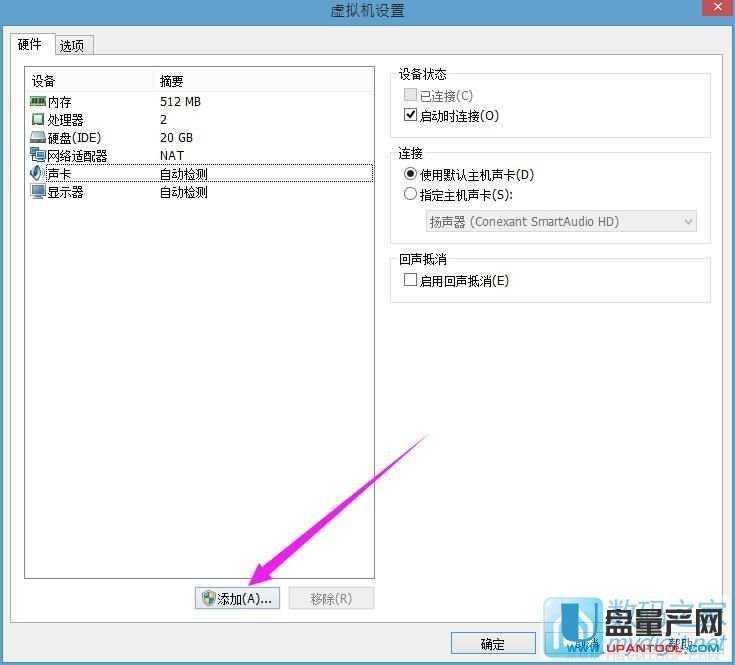Image resolution: width=735 pixels, height=665 pixels.
Task: Click the 移除(R) button
Action: coord(331,598)
